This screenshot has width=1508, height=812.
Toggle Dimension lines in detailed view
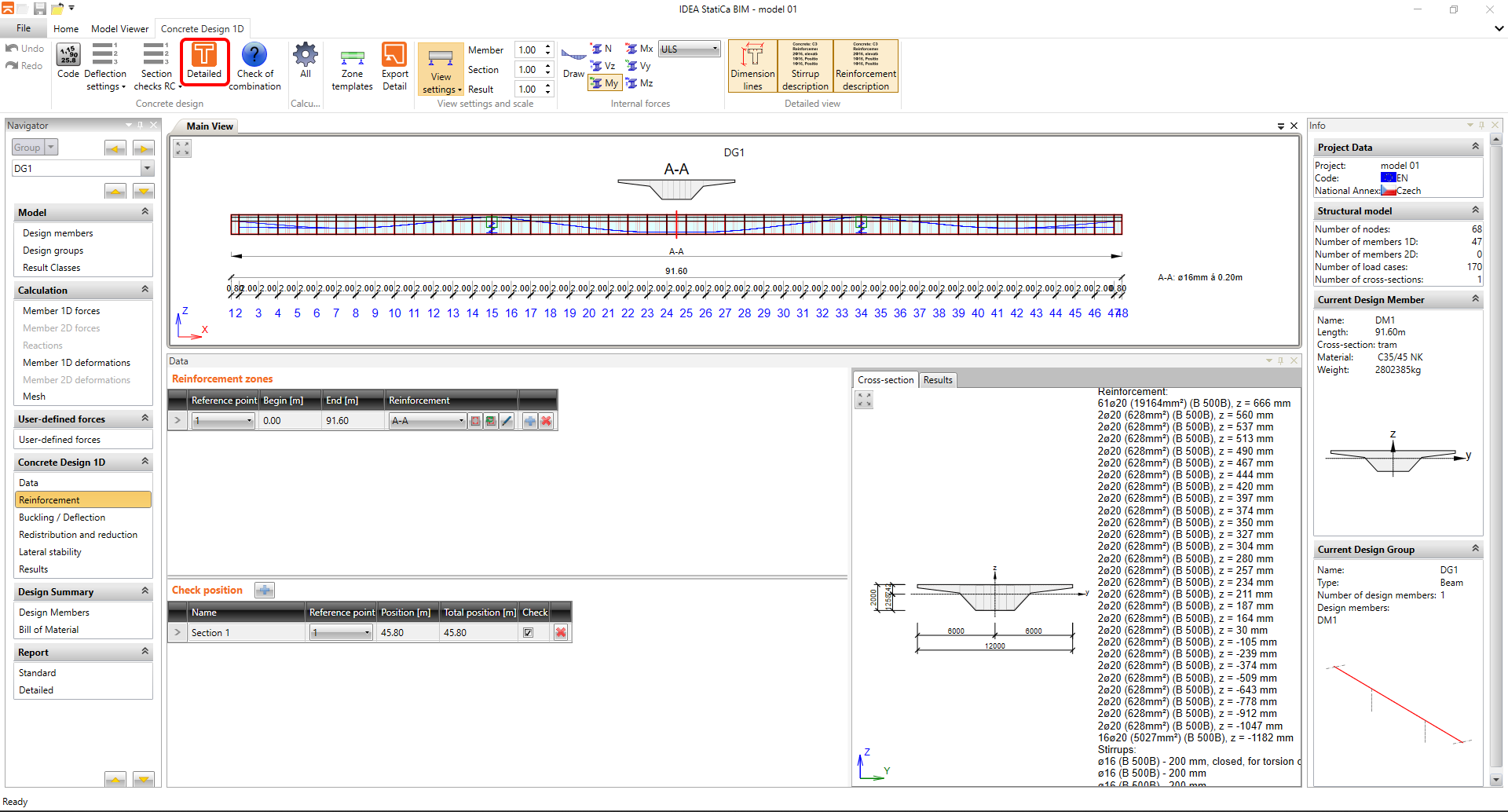coord(752,66)
